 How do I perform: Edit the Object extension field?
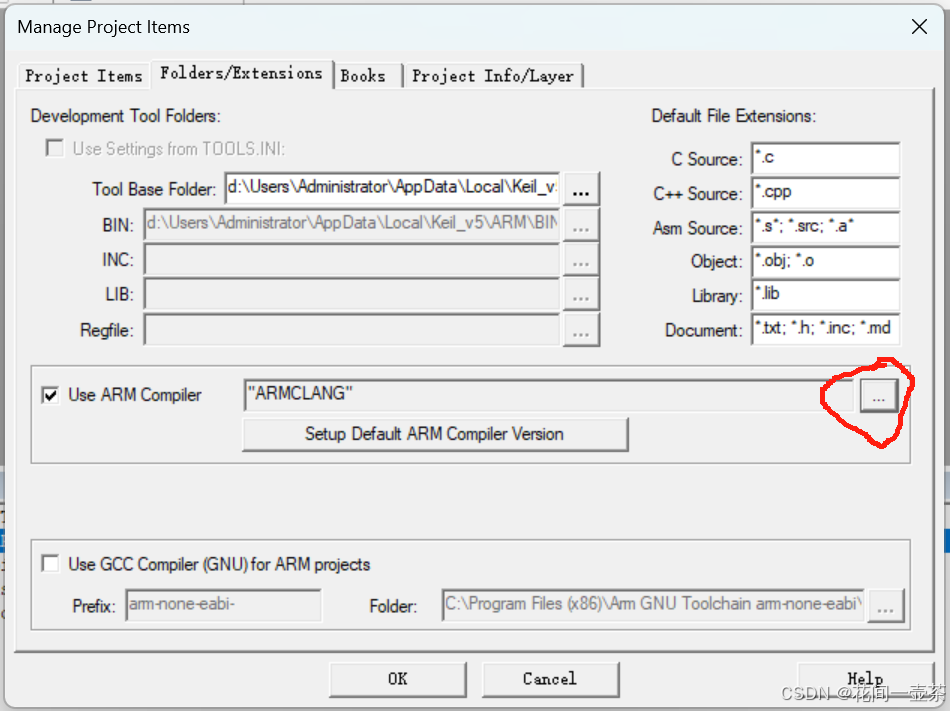click(x=826, y=262)
